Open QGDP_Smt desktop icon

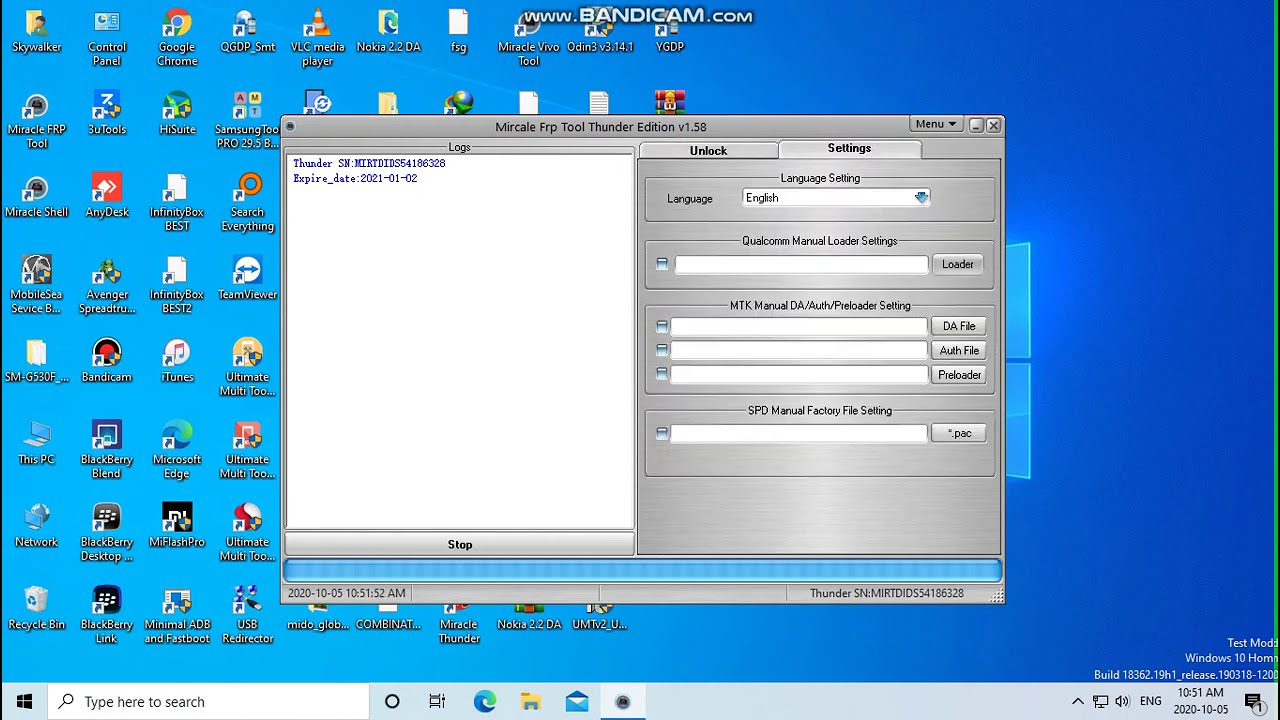tap(247, 32)
